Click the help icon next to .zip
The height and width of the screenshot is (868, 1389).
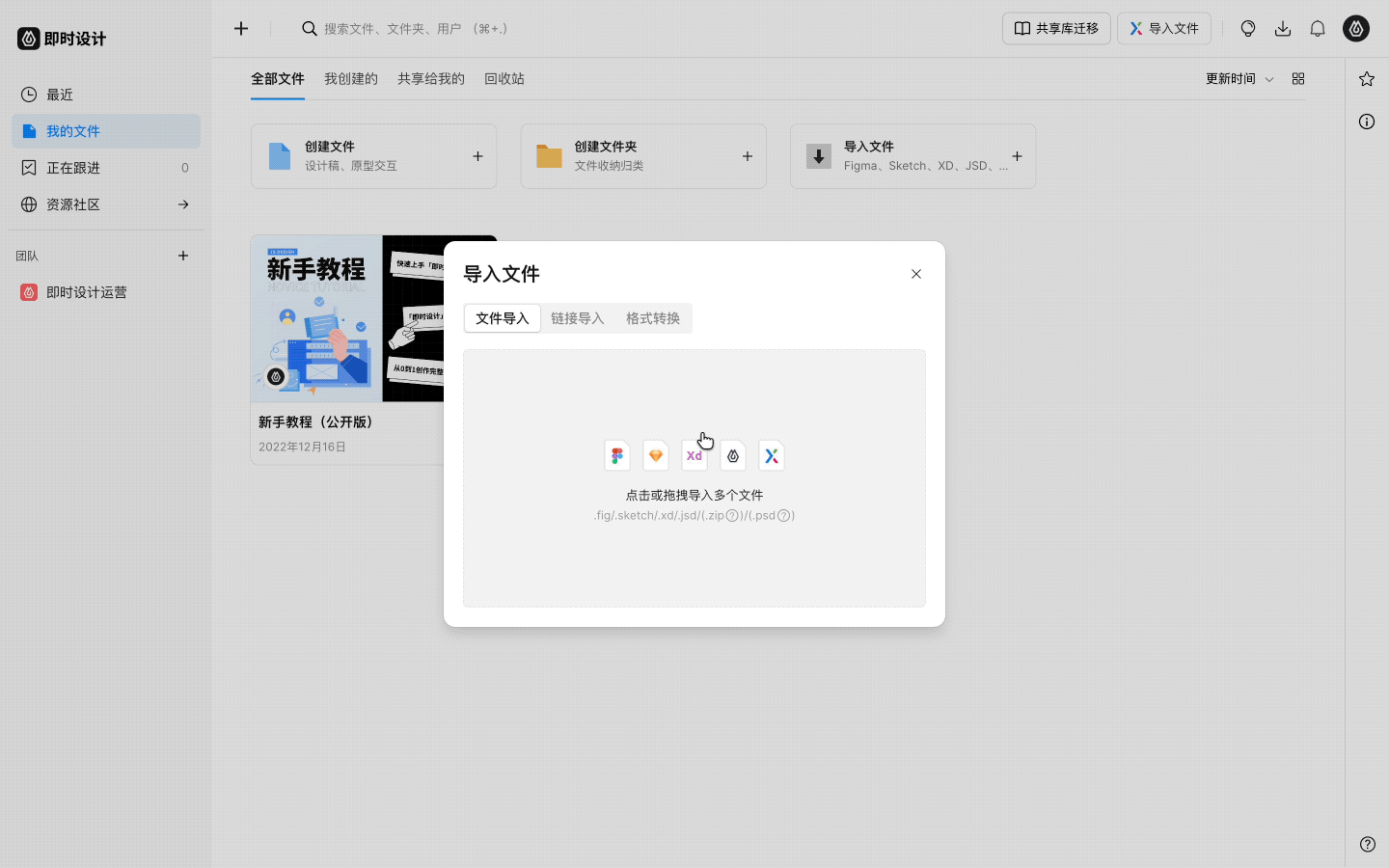(x=732, y=516)
